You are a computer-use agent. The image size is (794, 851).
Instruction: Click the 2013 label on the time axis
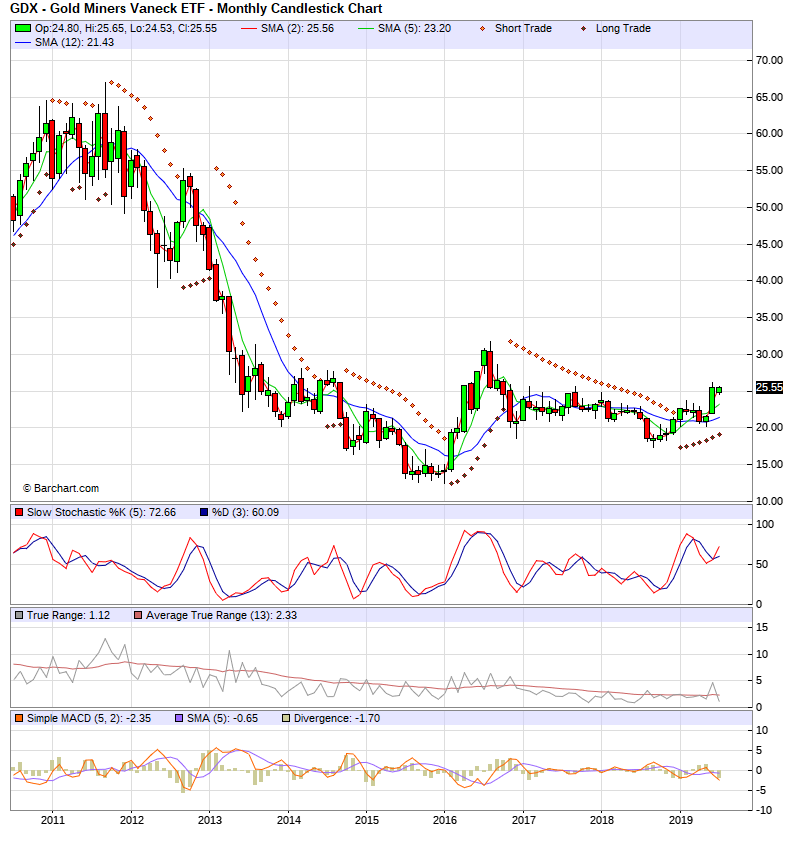point(209,820)
